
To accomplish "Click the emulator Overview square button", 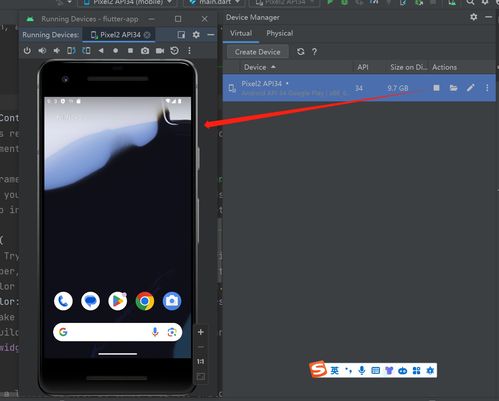I will pos(130,51).
